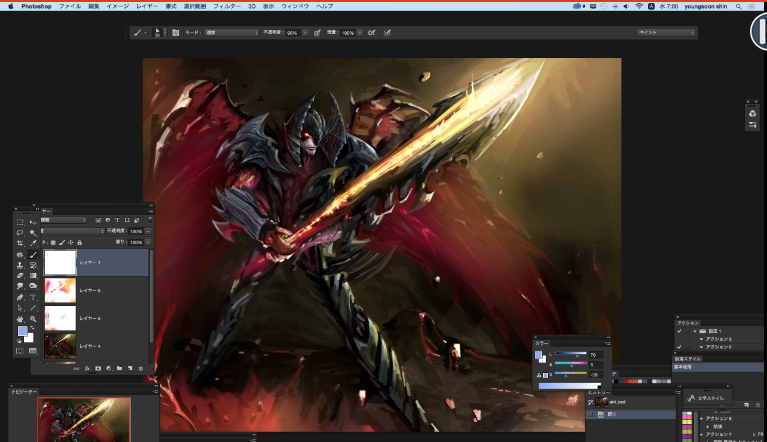The height and width of the screenshot is (442, 767).
Task: Collapse the 設定 1 action set
Action: tap(693, 331)
